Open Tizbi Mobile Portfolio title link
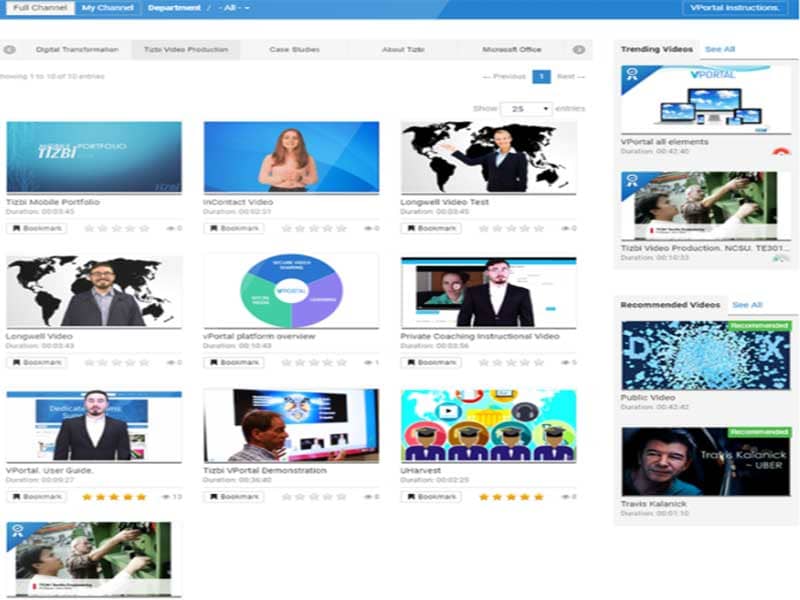 coord(53,202)
